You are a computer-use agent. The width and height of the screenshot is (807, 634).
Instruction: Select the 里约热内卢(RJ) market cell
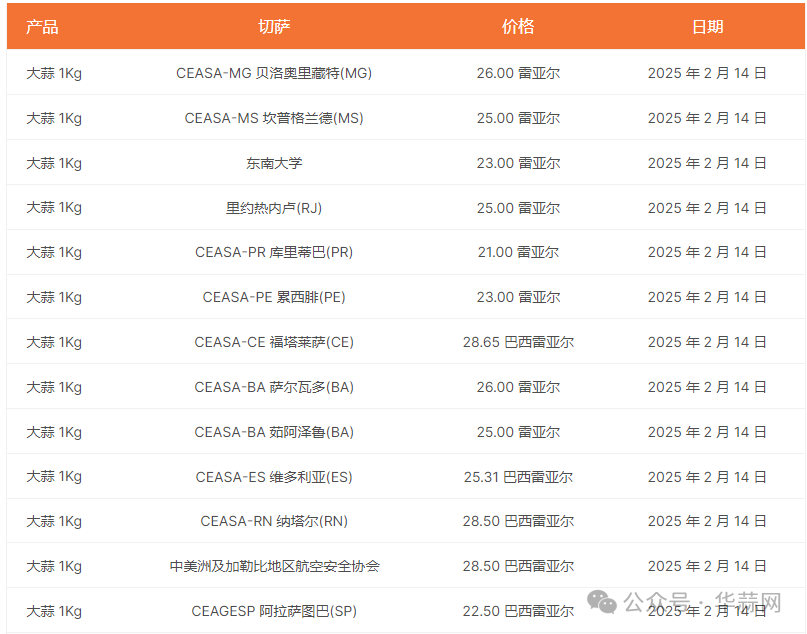pyautogui.click(x=274, y=208)
